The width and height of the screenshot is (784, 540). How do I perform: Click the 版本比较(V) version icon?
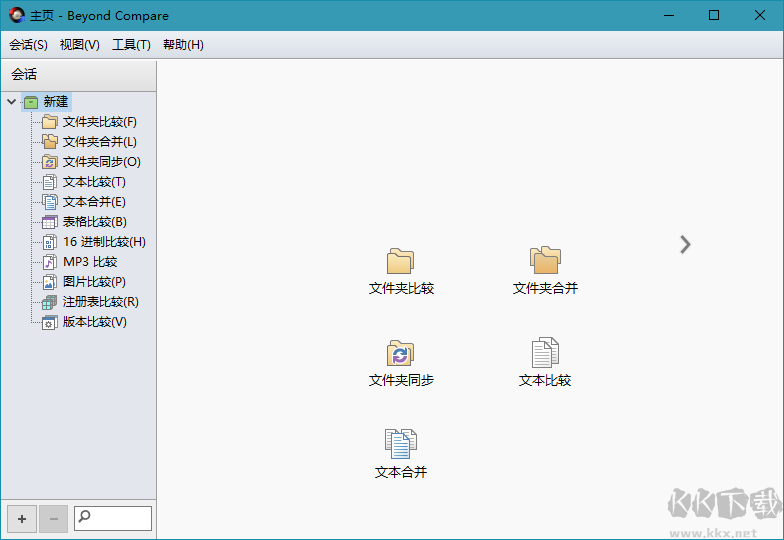pos(50,322)
